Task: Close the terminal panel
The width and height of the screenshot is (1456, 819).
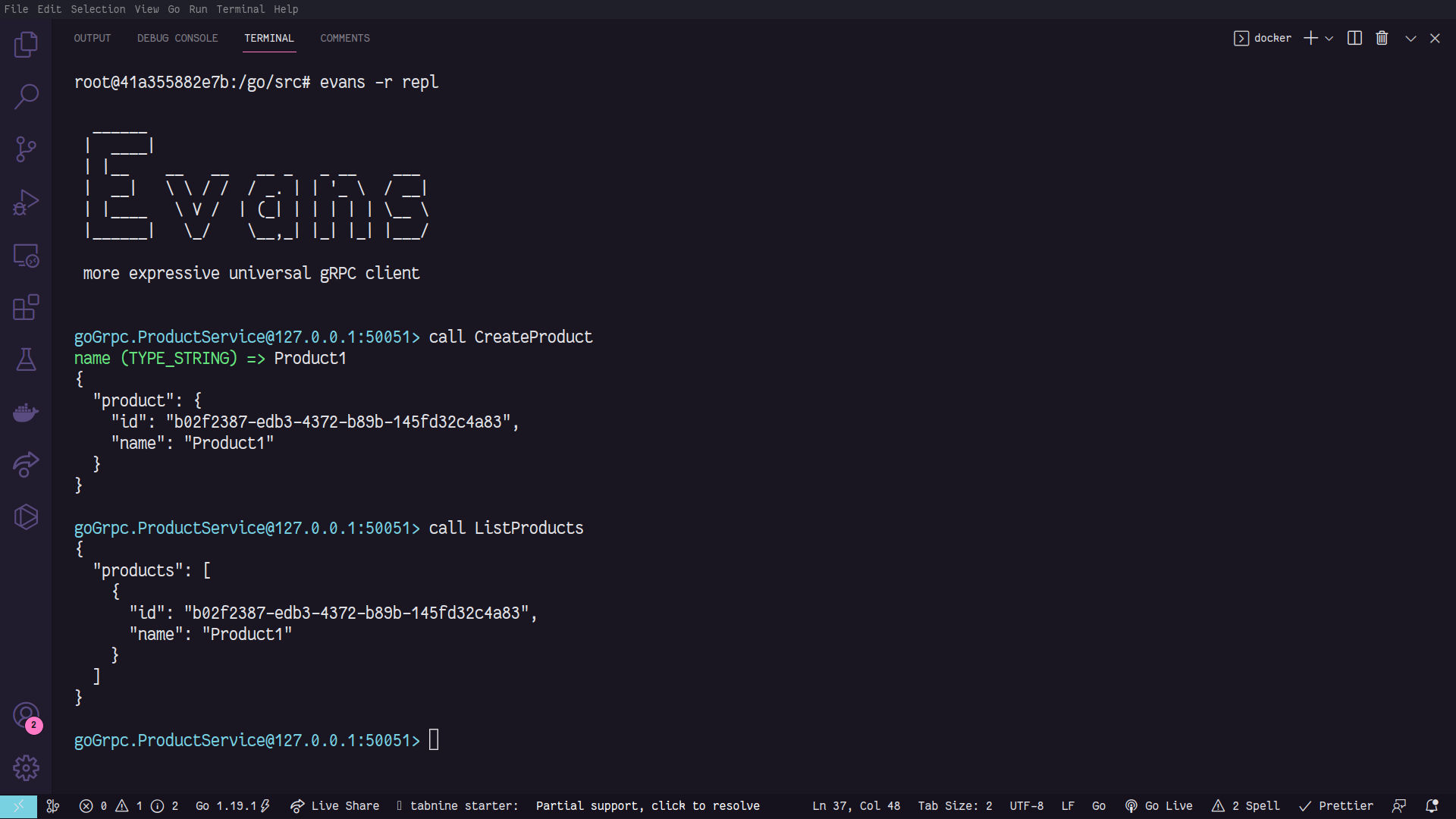Action: pos(1435,38)
